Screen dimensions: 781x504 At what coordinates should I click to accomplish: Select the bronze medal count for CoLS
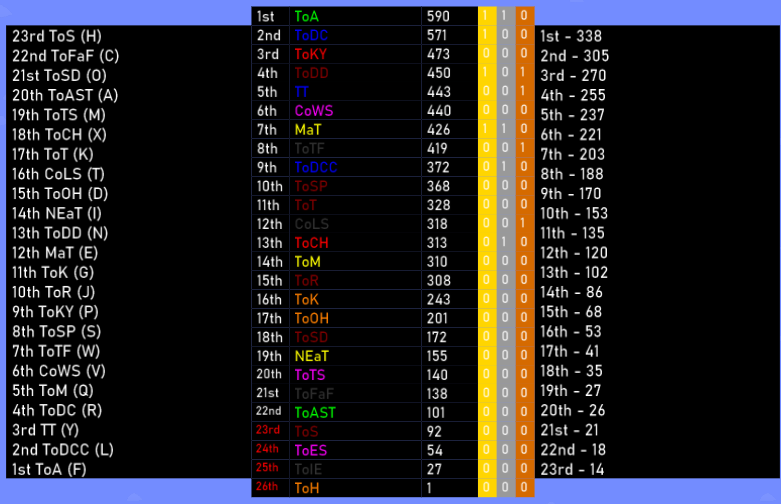[523, 223]
